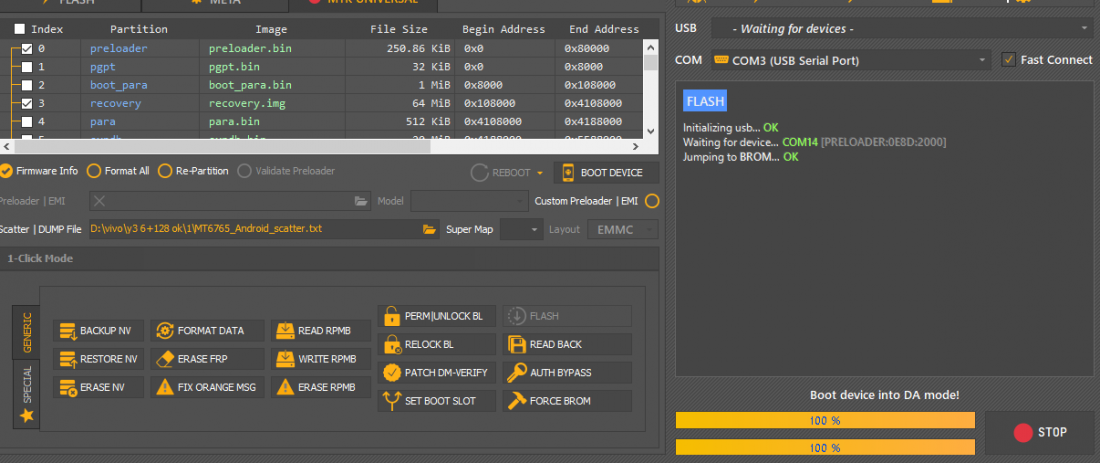Click WRITE RPMB tool
1100x463 pixels.
pos(321,358)
